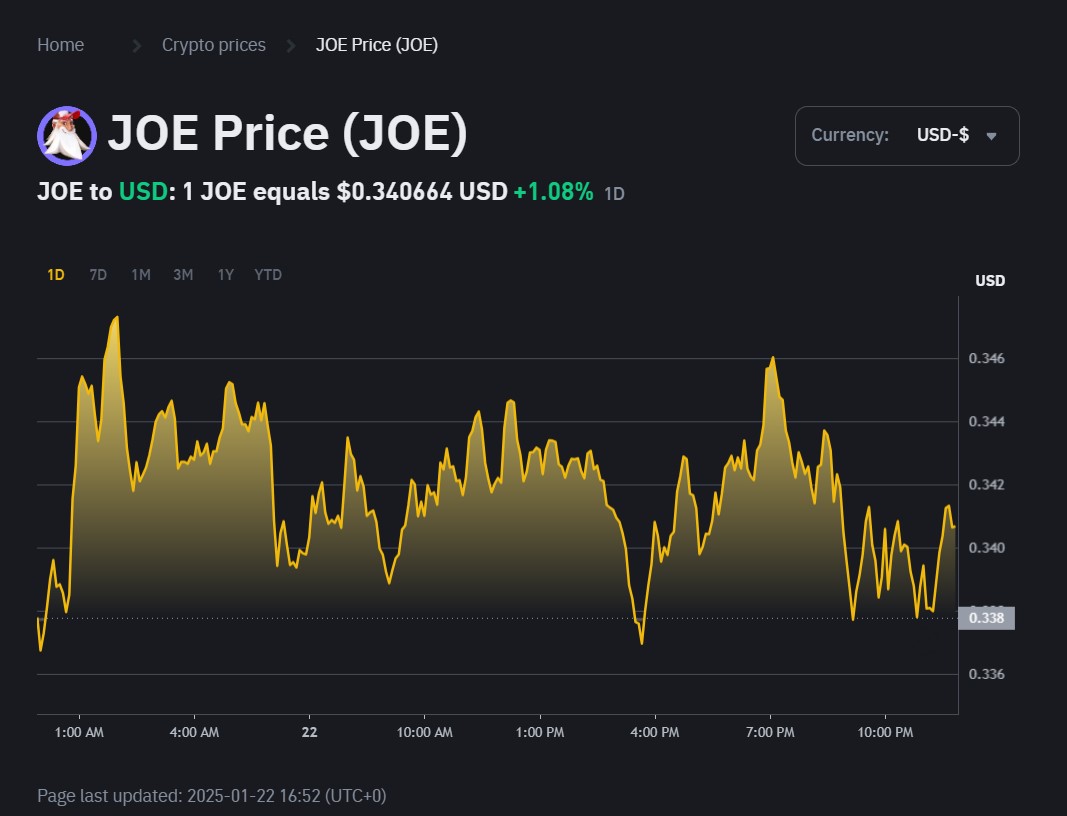Click the 4:00 AM time axis label
1067x816 pixels.
tap(195, 732)
